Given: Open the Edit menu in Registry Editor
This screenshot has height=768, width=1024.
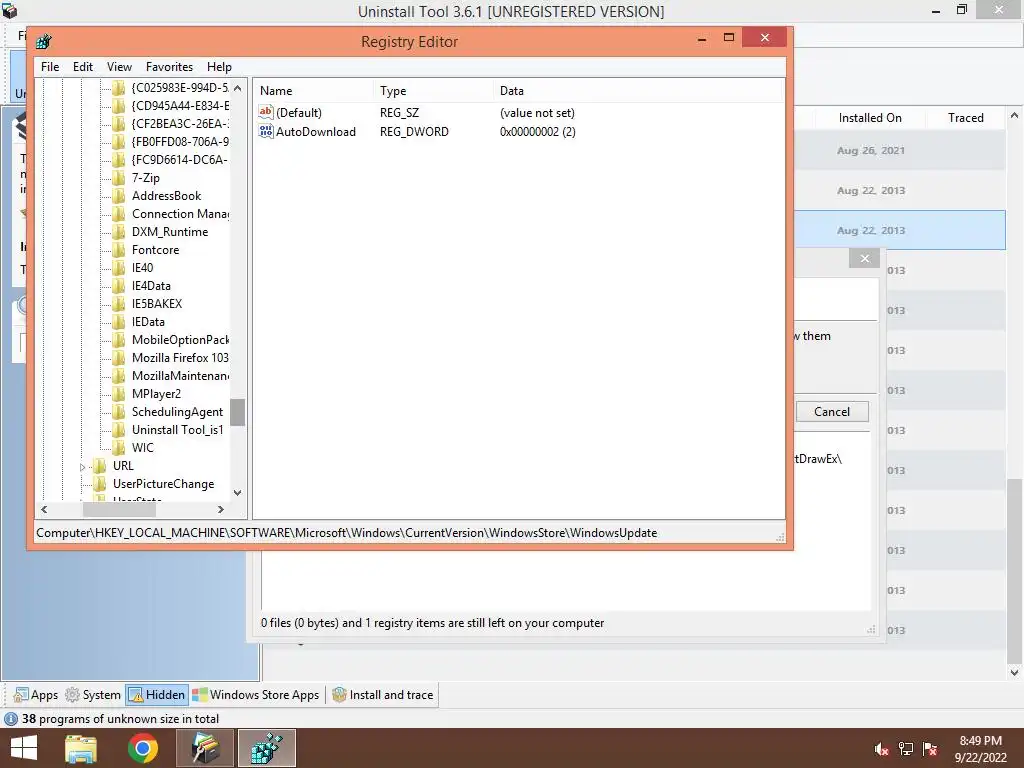Looking at the screenshot, I should (x=82, y=67).
